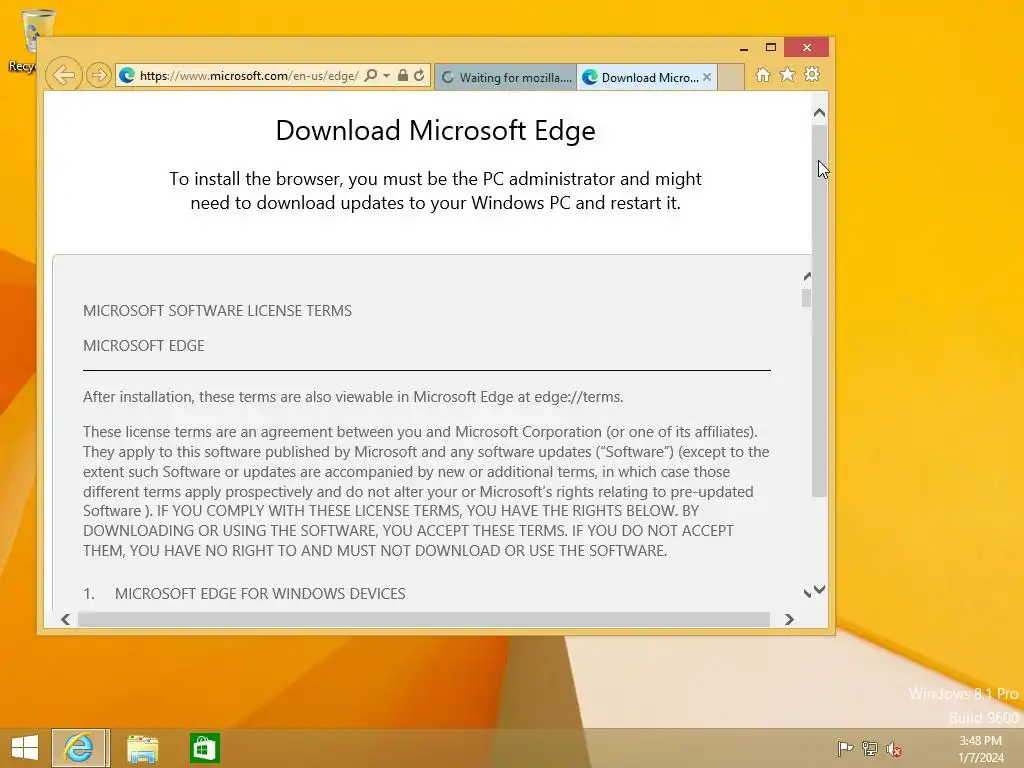Select the Download Microsoft Edge tab
This screenshot has height=768, width=1024.
(x=640, y=77)
